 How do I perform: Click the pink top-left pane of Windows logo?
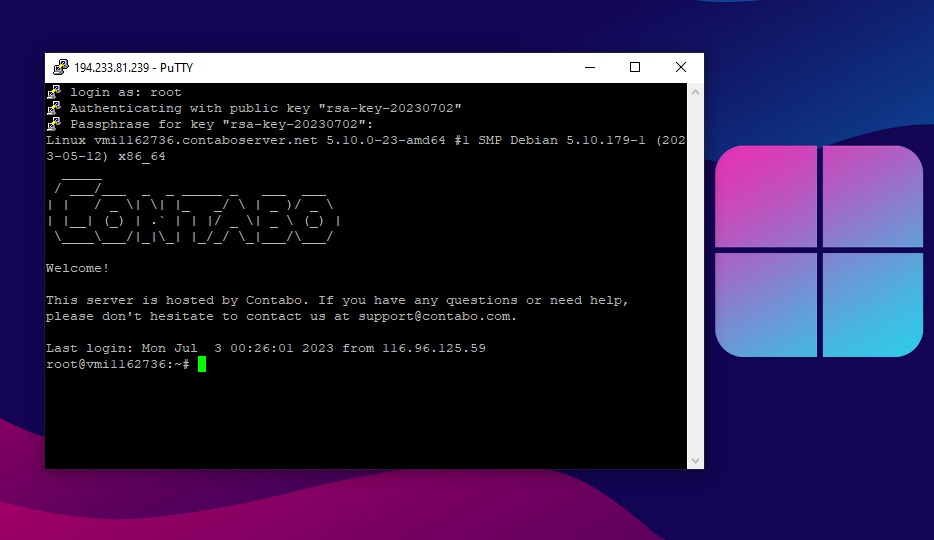[x=764, y=196]
